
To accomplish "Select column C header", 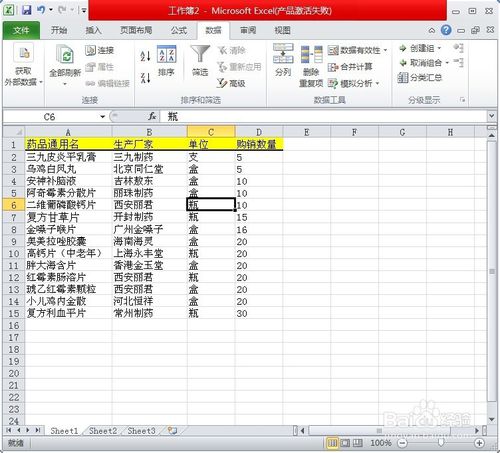I will [211, 132].
